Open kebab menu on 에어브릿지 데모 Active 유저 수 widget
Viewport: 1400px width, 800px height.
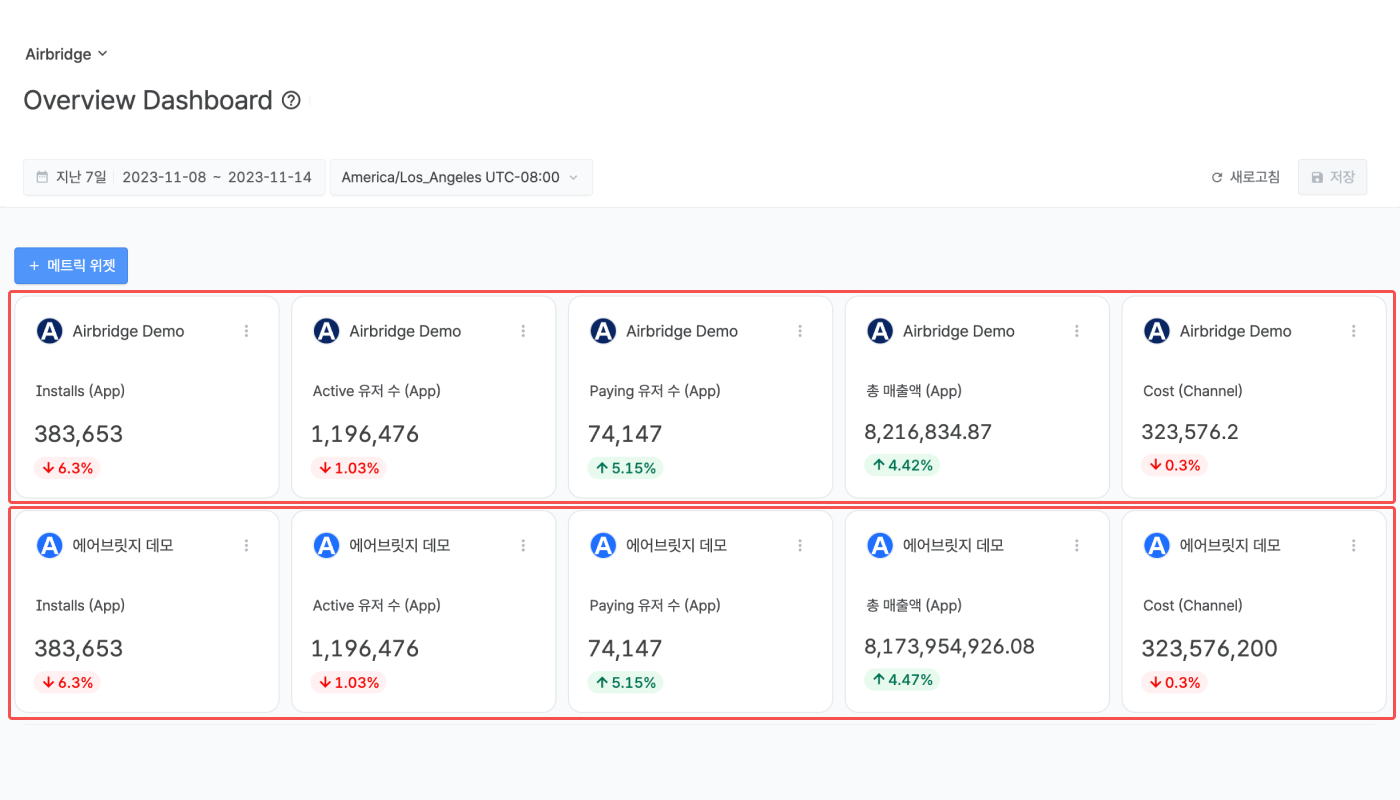(x=523, y=545)
